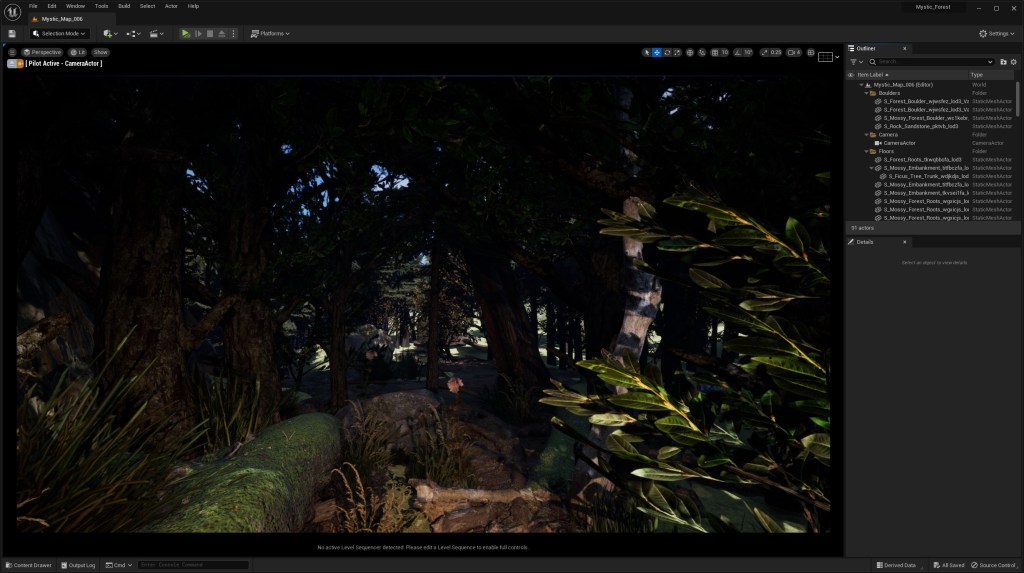This screenshot has height=573, width=1024.
Task: Open the Build menu
Action: click(124, 6)
